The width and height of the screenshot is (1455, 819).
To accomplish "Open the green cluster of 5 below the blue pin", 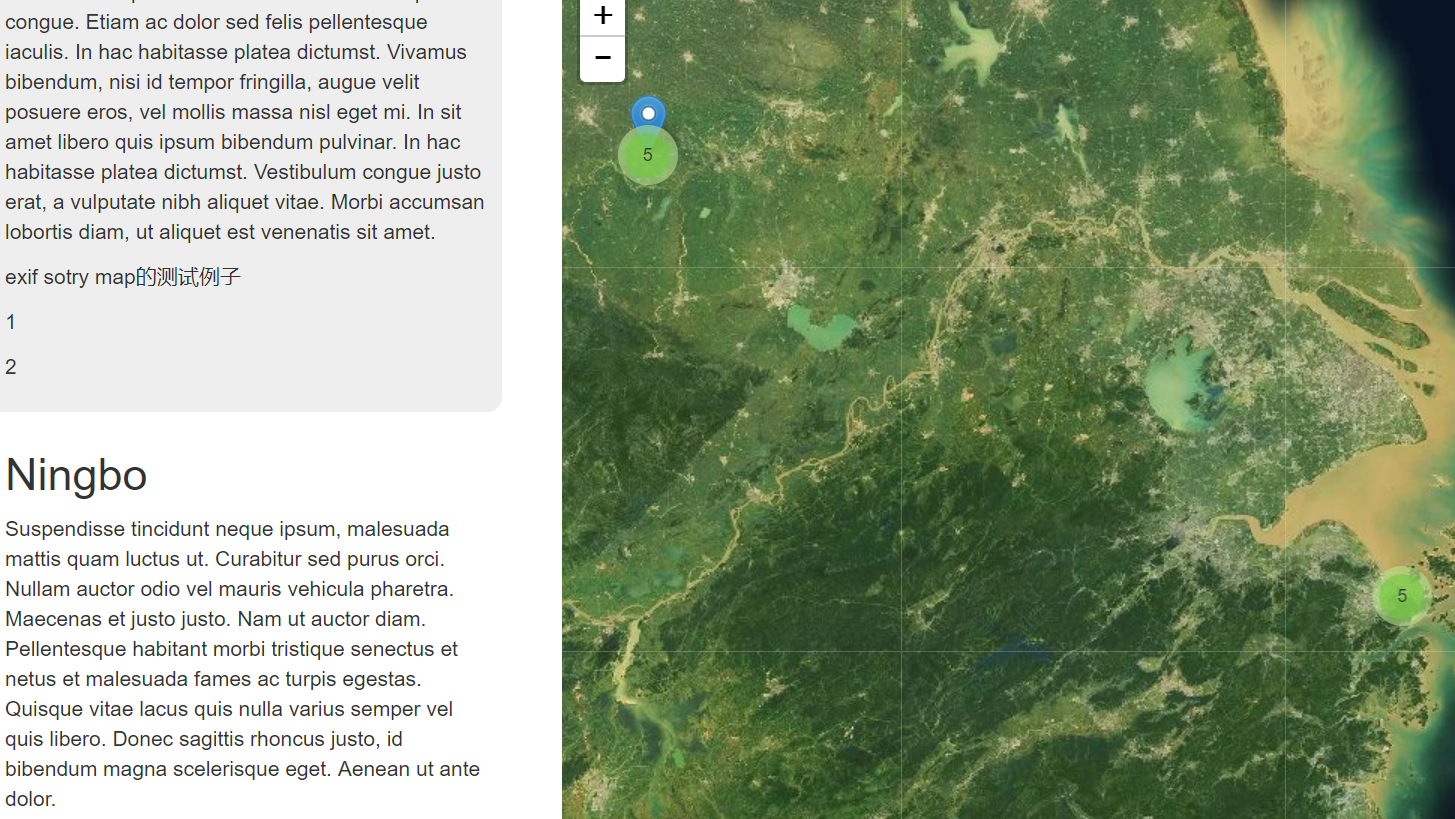I will tap(648, 155).
